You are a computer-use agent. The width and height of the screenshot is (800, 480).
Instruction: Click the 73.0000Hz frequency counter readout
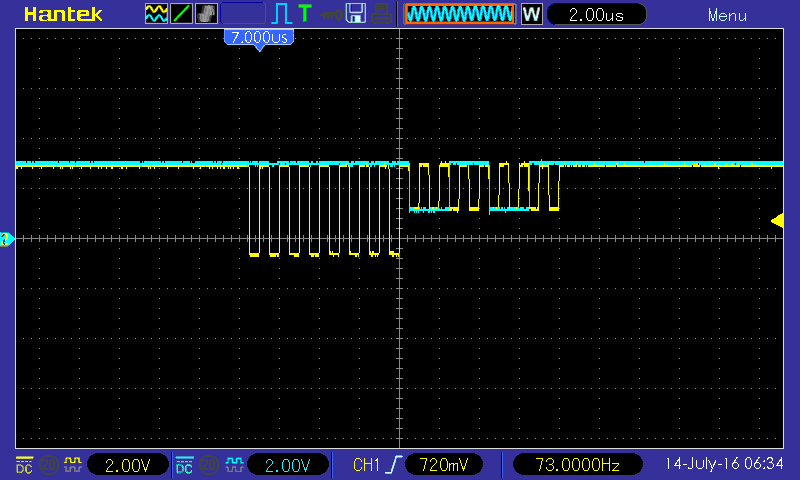pos(577,465)
